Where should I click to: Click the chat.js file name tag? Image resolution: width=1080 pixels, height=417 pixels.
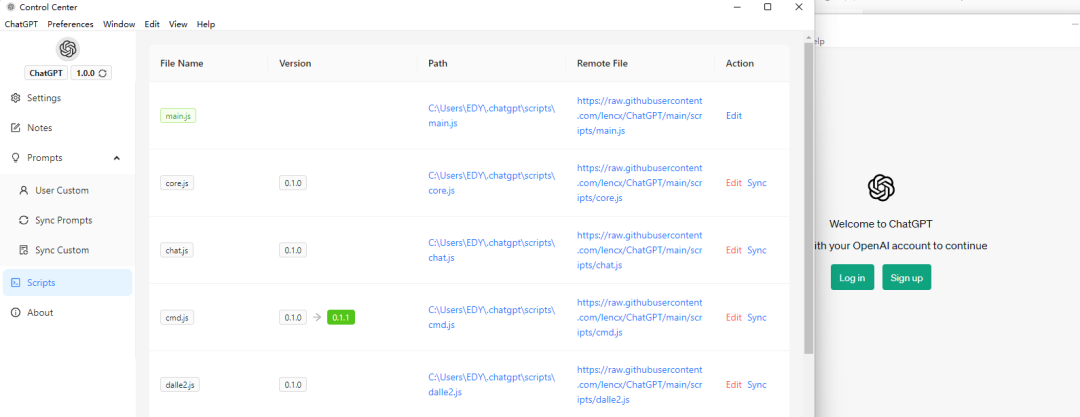pyautogui.click(x=177, y=250)
